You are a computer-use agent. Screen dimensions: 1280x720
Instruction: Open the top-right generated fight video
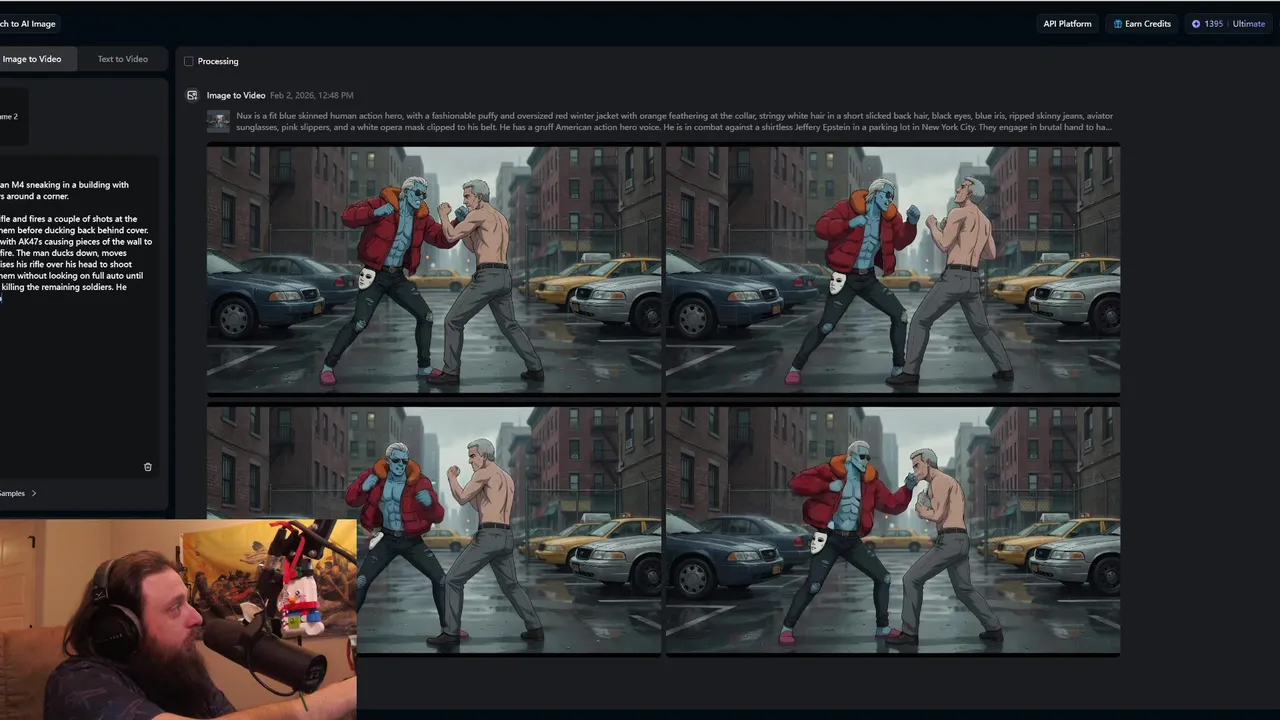click(892, 270)
